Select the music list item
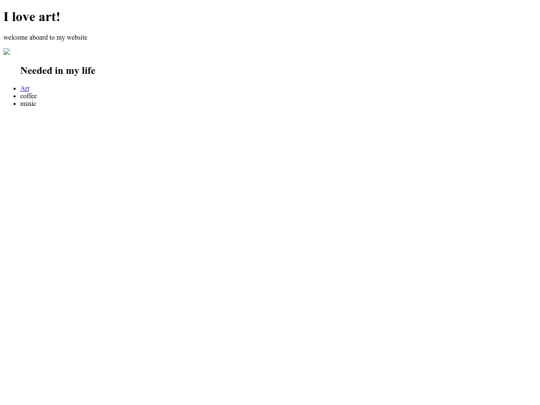Viewport: 540px width, 405px height. tap(28, 104)
